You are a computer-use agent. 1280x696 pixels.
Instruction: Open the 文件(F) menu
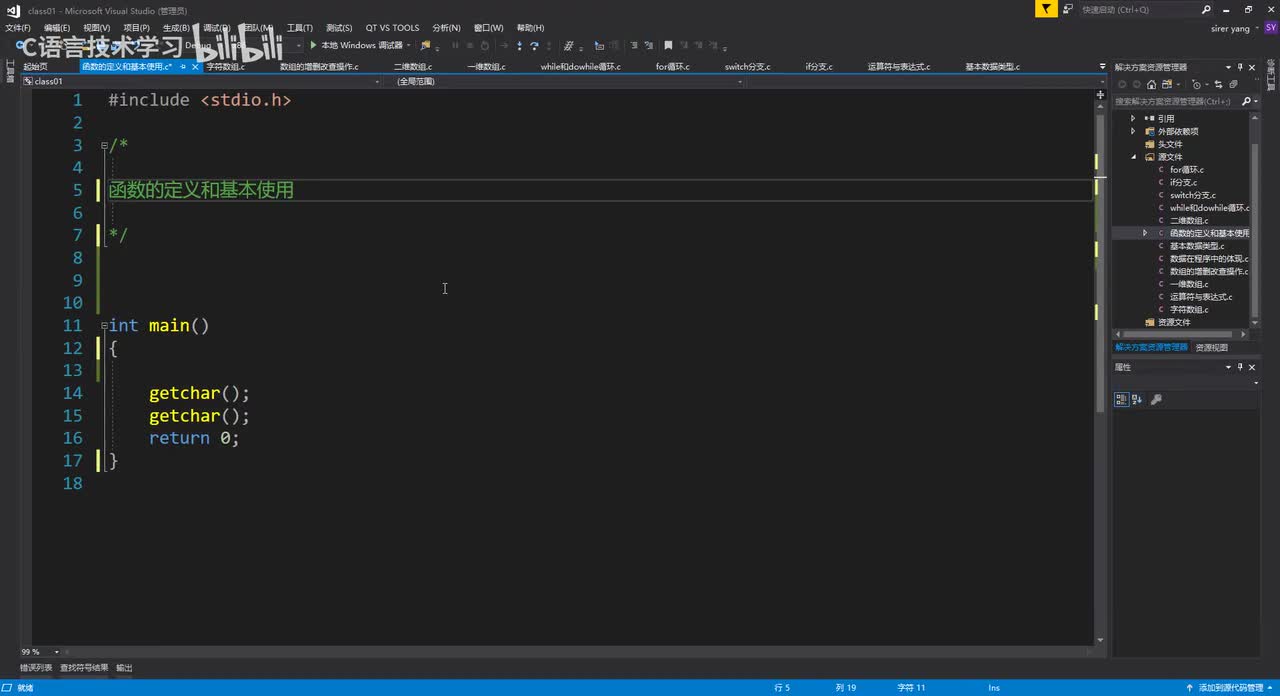pyautogui.click(x=18, y=28)
